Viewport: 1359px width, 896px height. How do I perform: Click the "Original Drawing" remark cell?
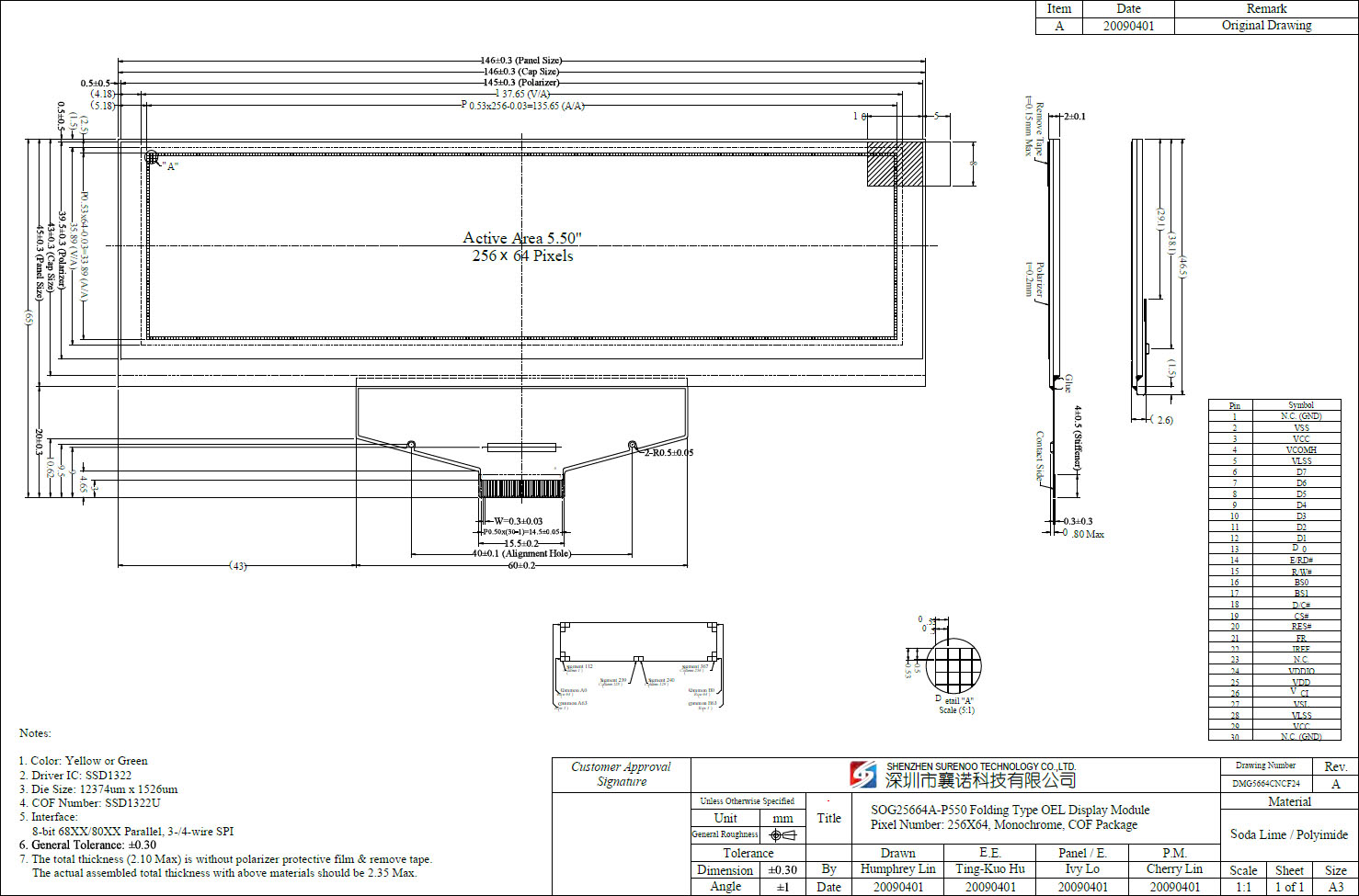tap(1266, 26)
